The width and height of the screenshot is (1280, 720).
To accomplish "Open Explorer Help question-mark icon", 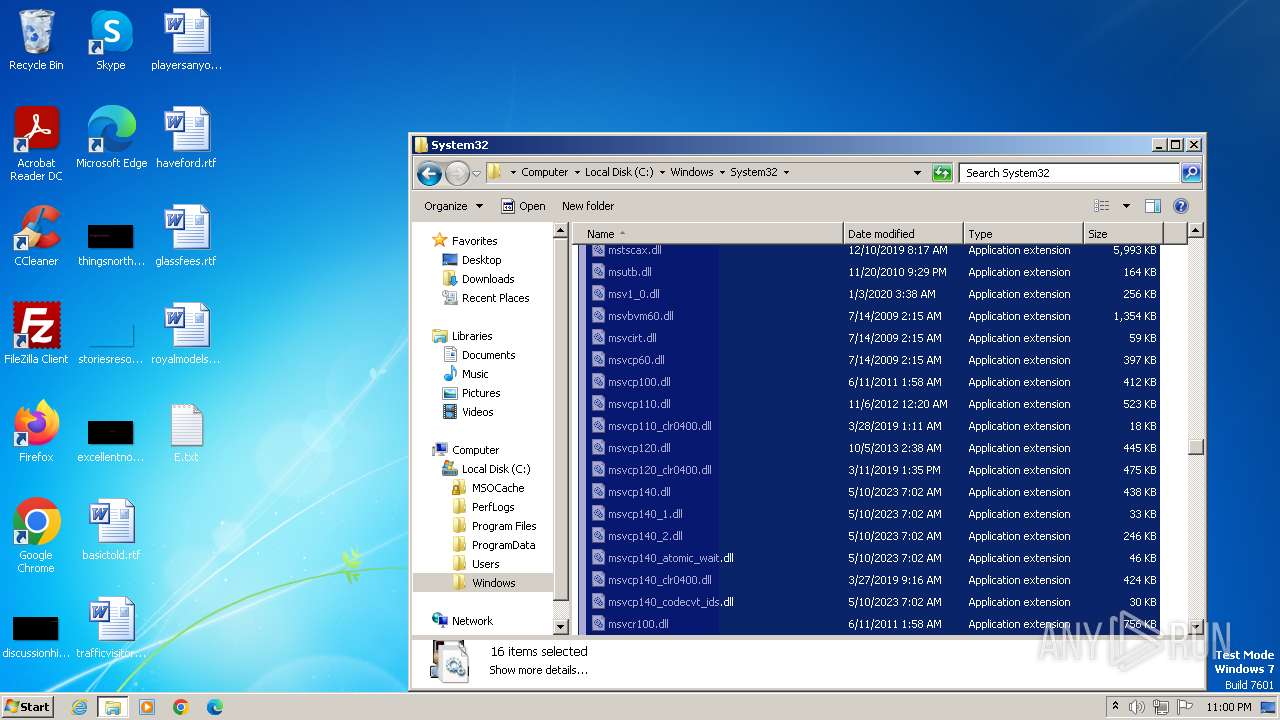I will pos(1181,206).
